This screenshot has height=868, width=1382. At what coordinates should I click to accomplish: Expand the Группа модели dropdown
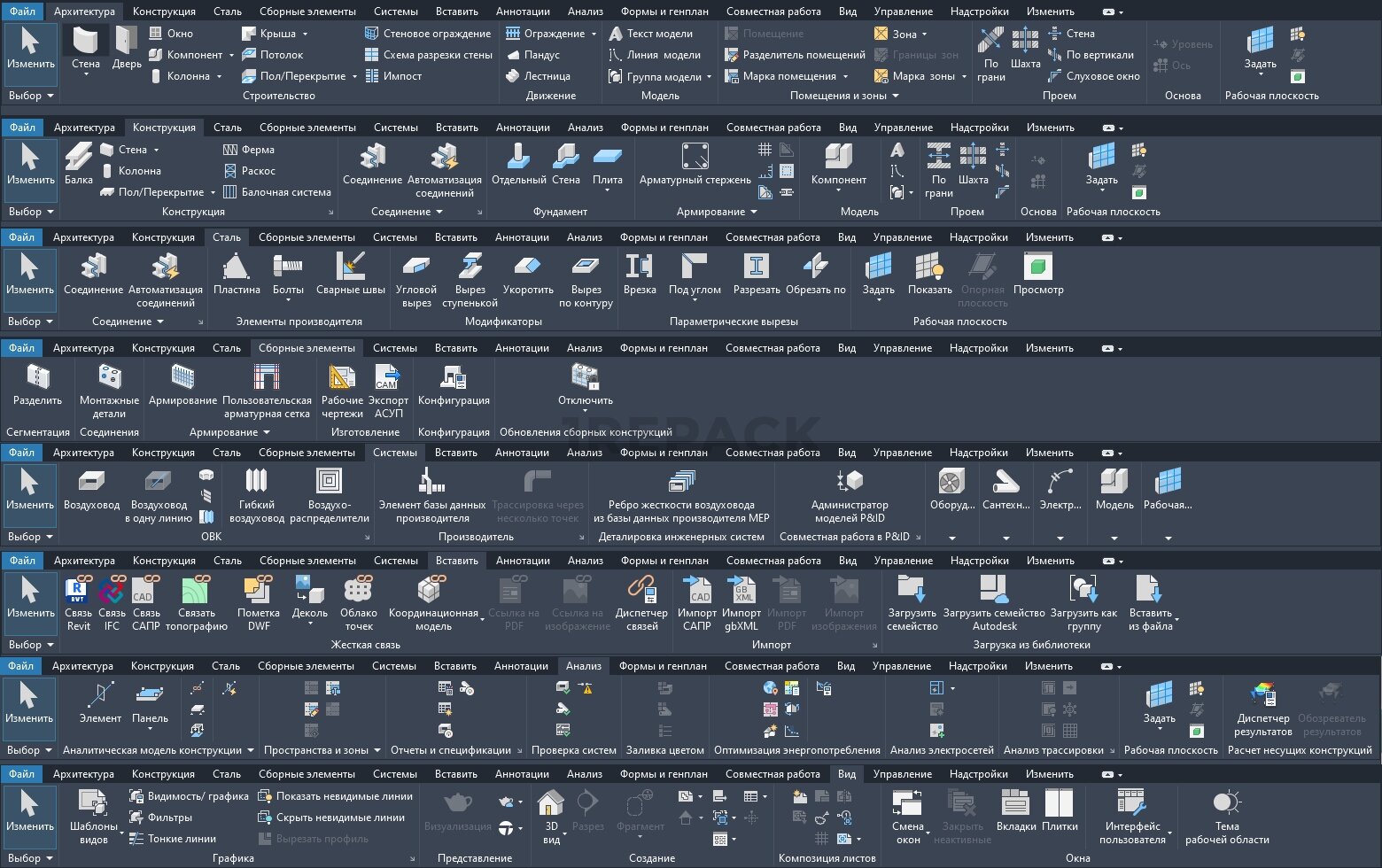pos(710,76)
